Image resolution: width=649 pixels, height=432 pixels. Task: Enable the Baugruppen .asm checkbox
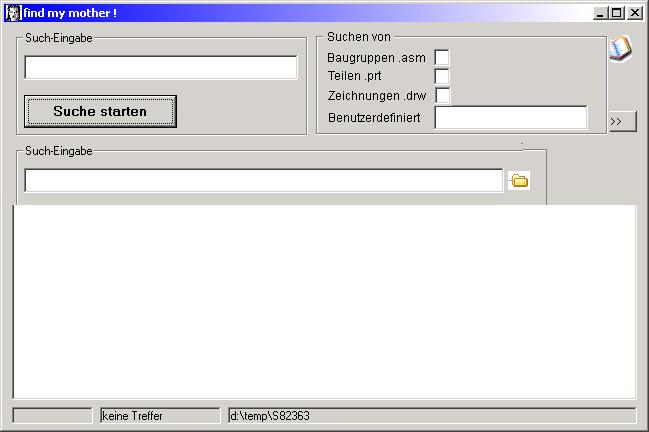(442, 57)
